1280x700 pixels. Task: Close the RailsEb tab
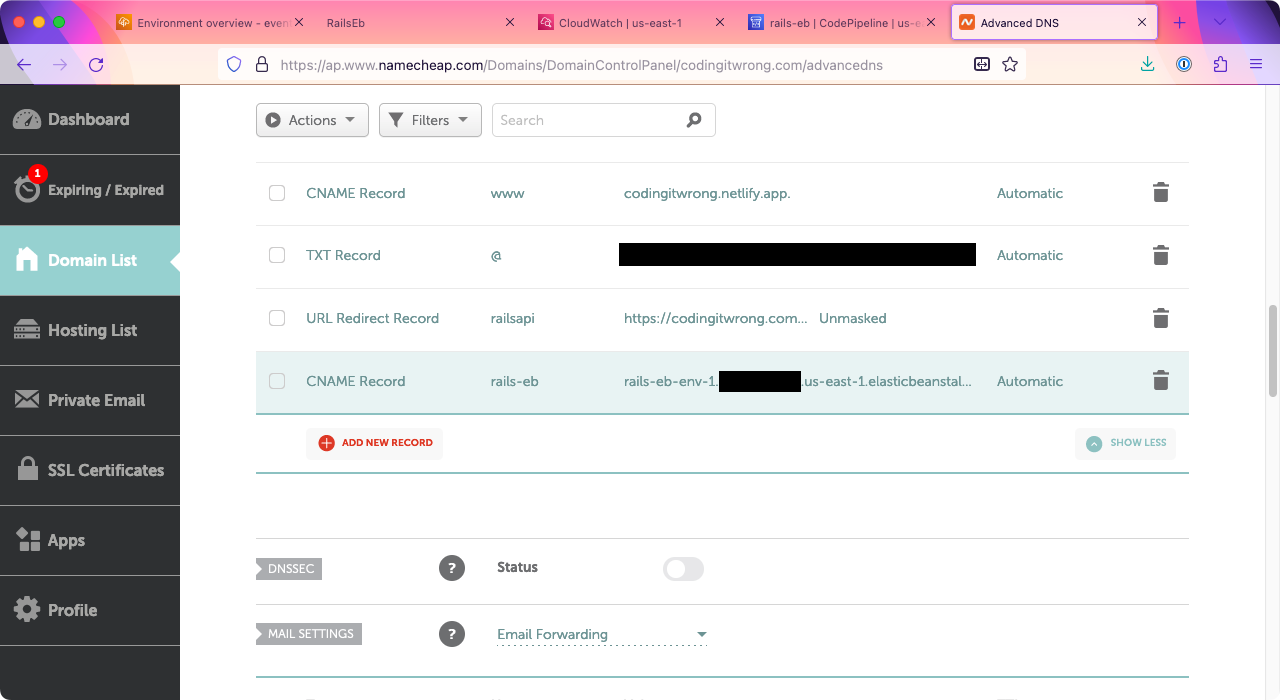[510, 22]
